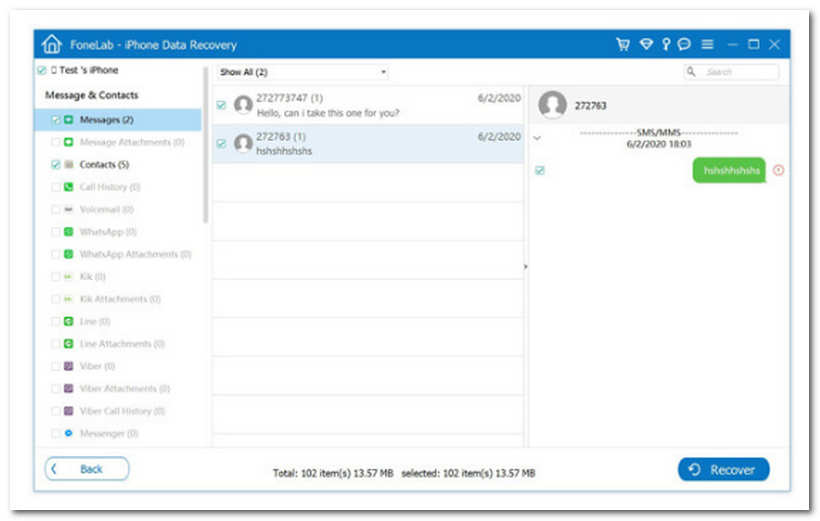Click the Line Attachments icon
Image resolution: width=820 pixels, height=521 pixels.
tap(69, 344)
